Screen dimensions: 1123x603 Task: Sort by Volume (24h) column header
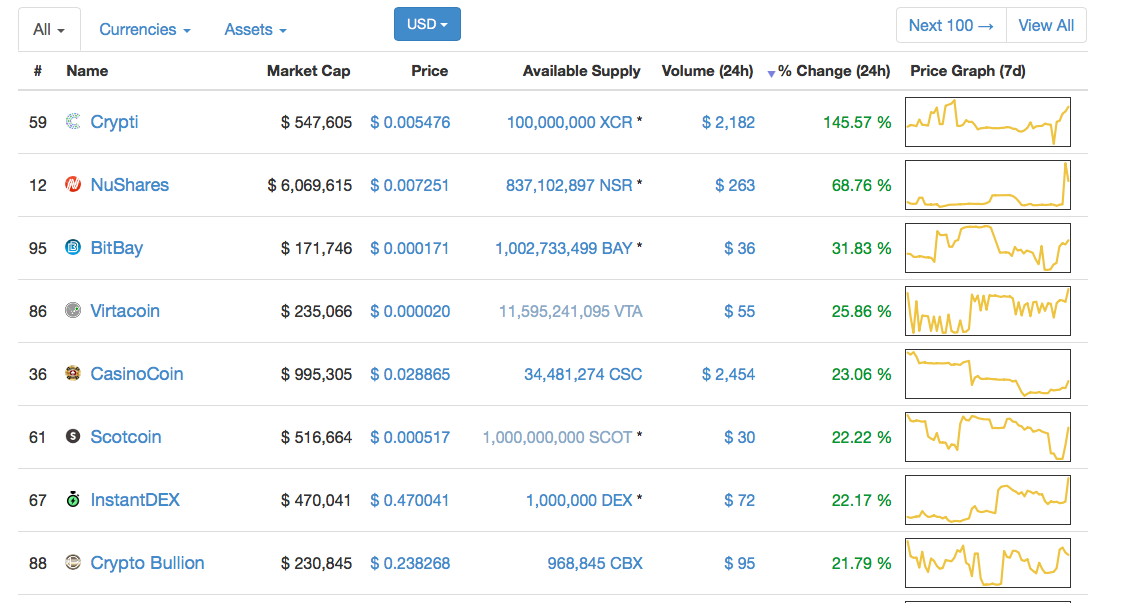tap(708, 71)
